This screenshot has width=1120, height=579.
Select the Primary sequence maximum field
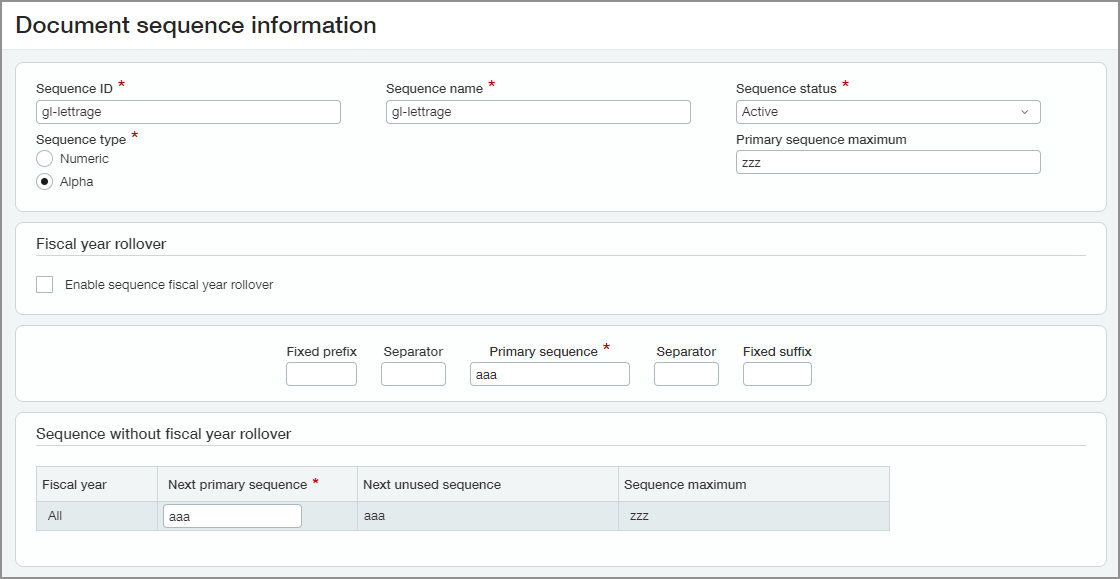point(888,161)
